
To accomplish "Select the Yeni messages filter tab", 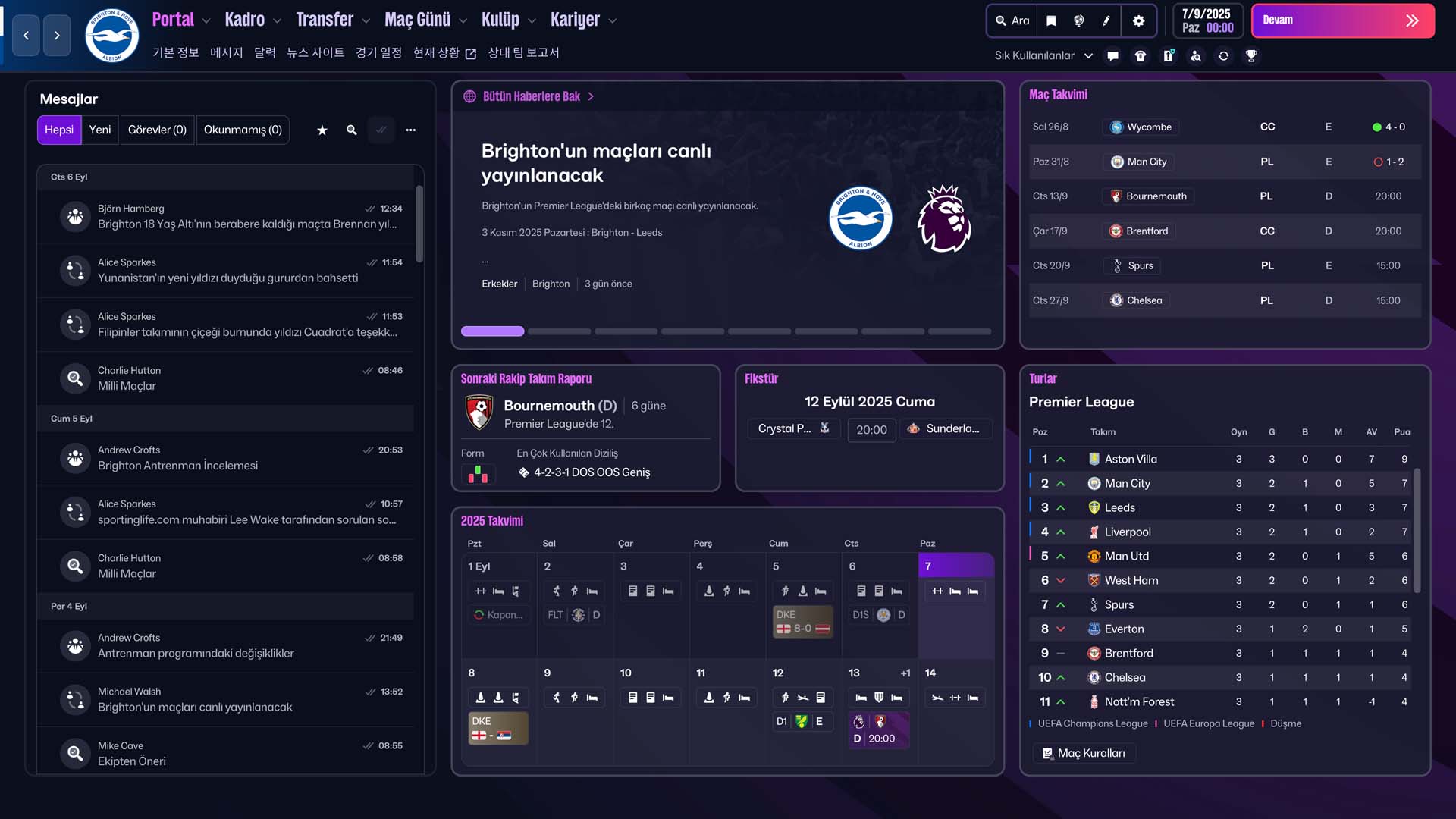I will point(100,130).
